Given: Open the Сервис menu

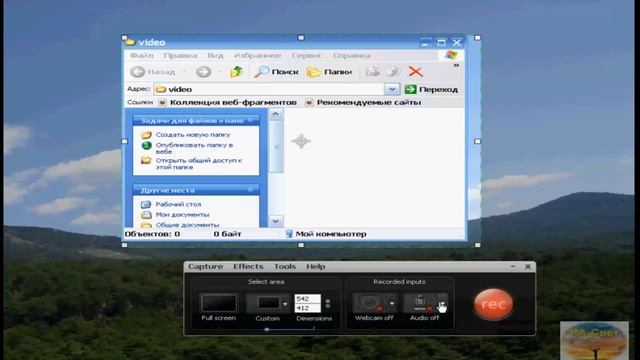Looking at the screenshot, I should click(x=307, y=55).
